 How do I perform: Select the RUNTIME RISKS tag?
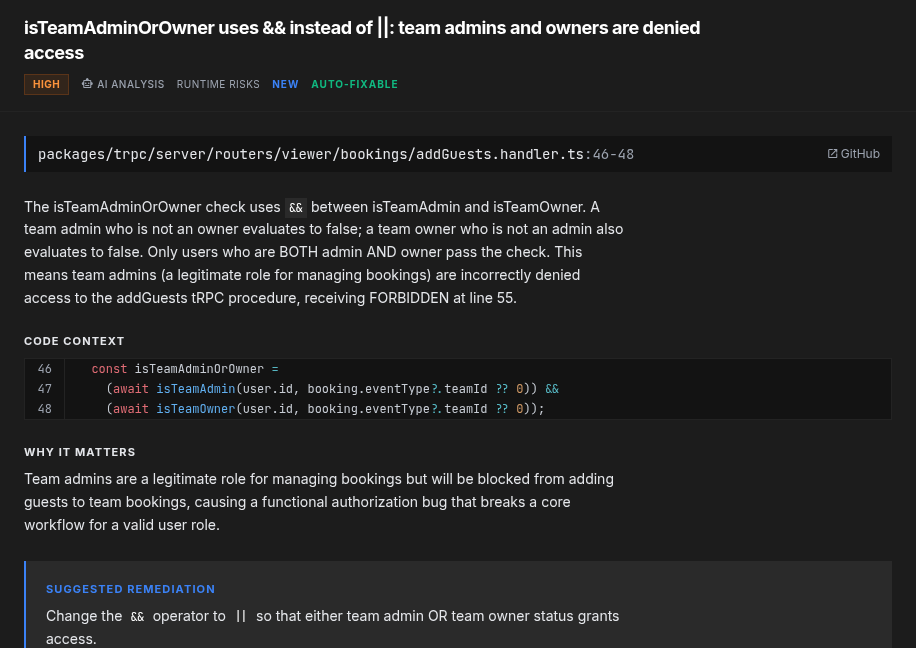coord(218,84)
